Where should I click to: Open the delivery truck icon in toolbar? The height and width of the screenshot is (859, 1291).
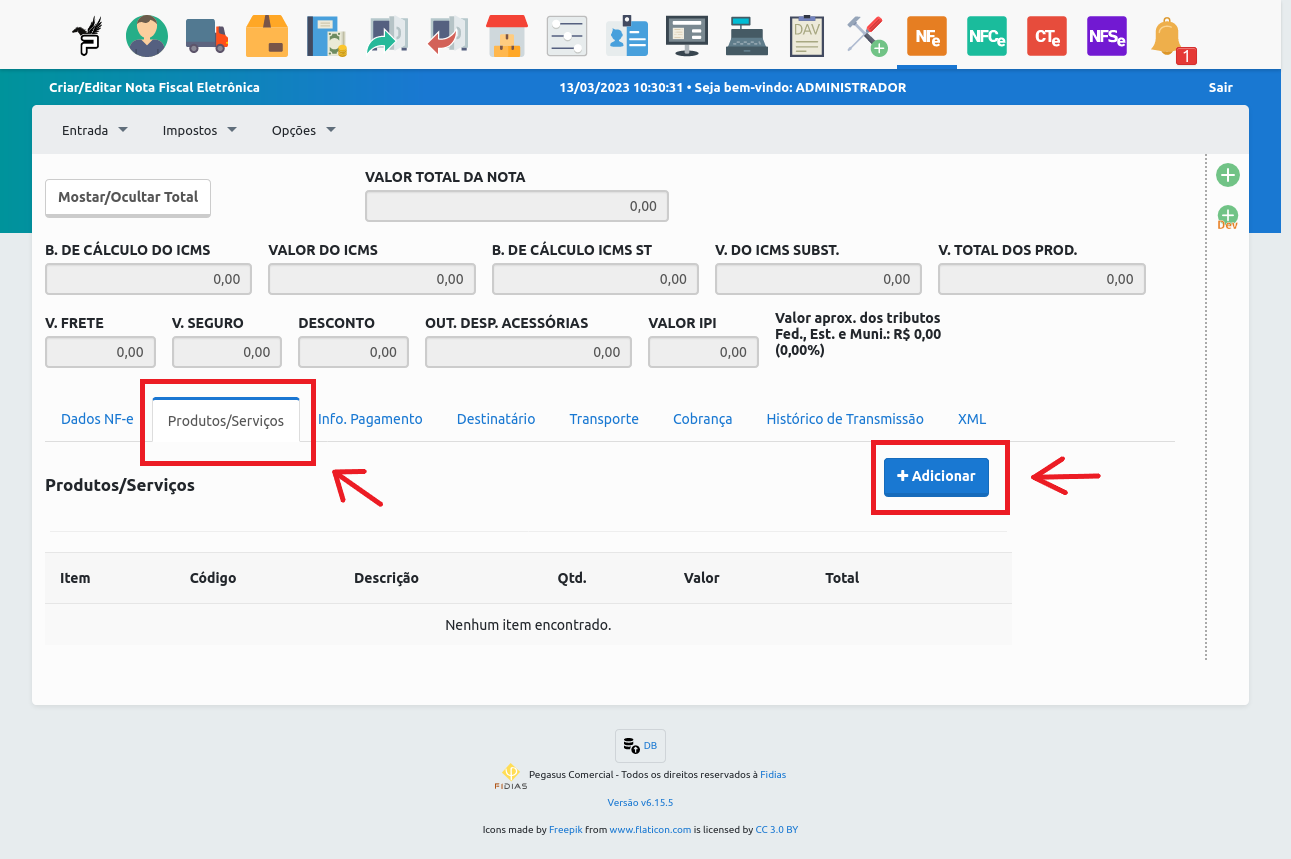[207, 36]
